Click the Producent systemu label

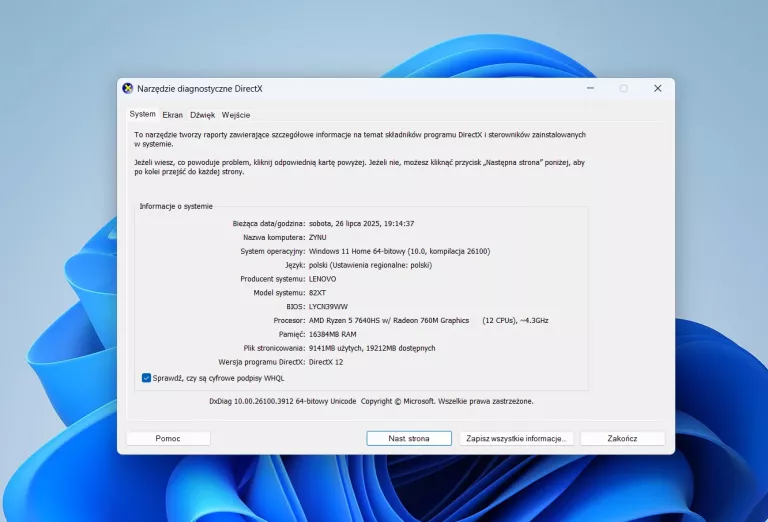pyautogui.click(x=272, y=279)
